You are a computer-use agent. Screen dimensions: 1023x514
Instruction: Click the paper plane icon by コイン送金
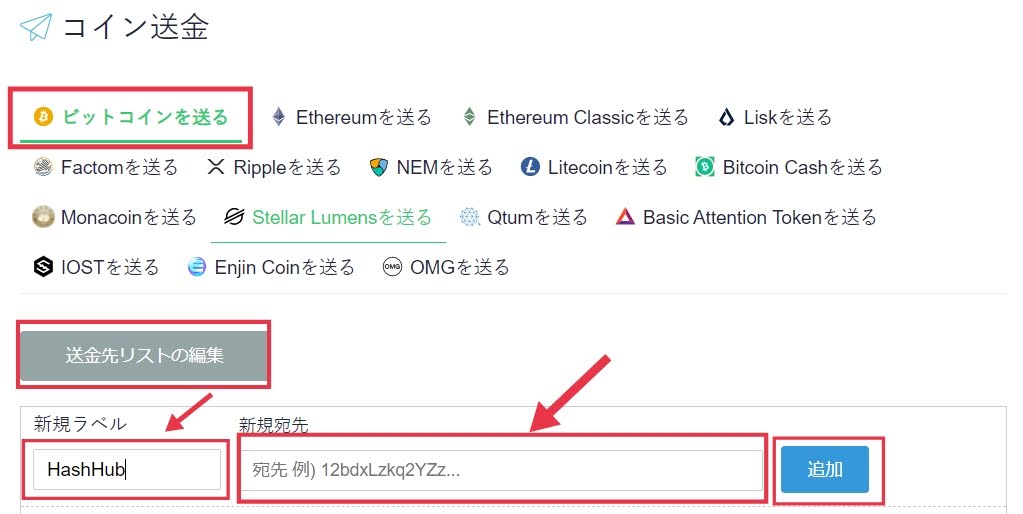click(36, 27)
